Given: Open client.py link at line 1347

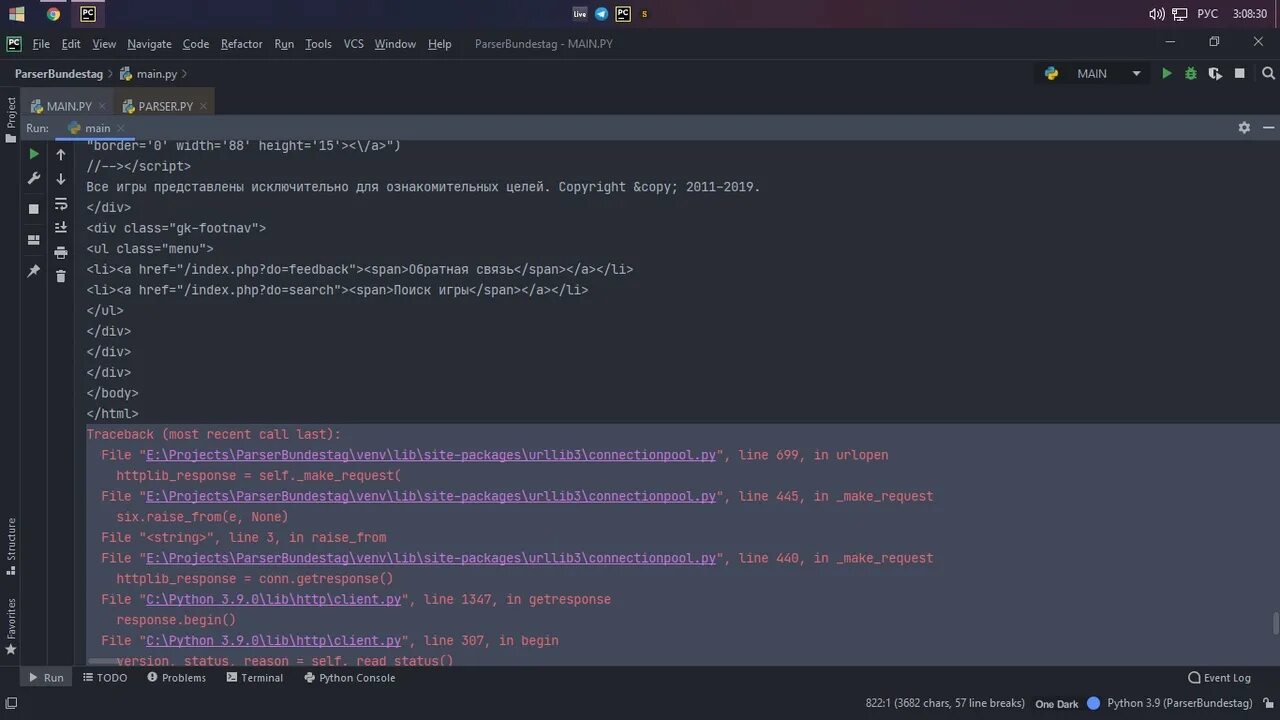Looking at the screenshot, I should point(274,599).
